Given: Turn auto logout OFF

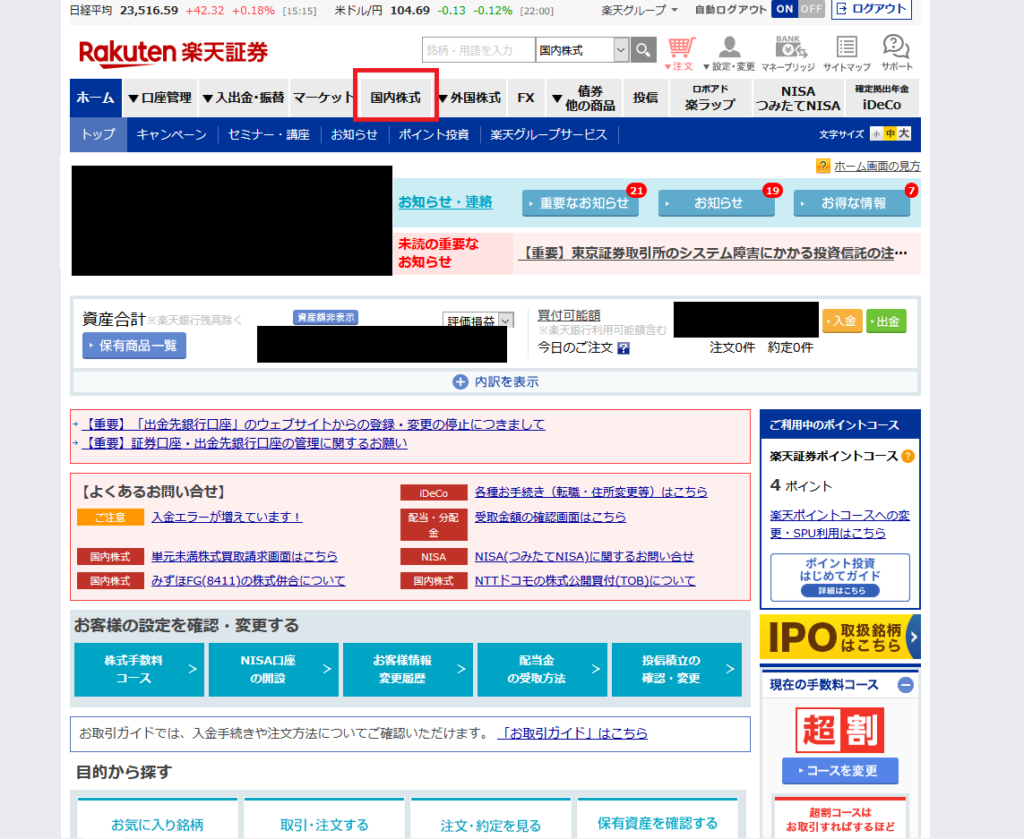Looking at the screenshot, I should click(x=811, y=9).
